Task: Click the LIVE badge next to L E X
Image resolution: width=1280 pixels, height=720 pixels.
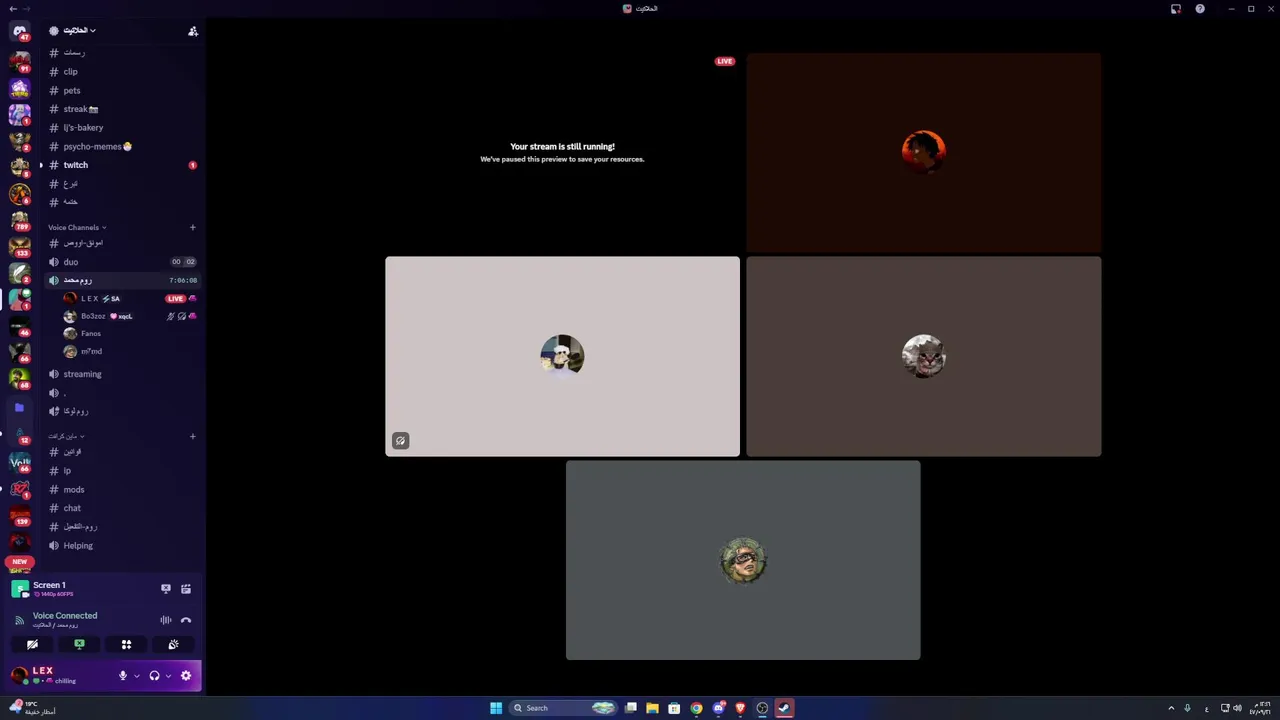Action: pyautogui.click(x=175, y=298)
